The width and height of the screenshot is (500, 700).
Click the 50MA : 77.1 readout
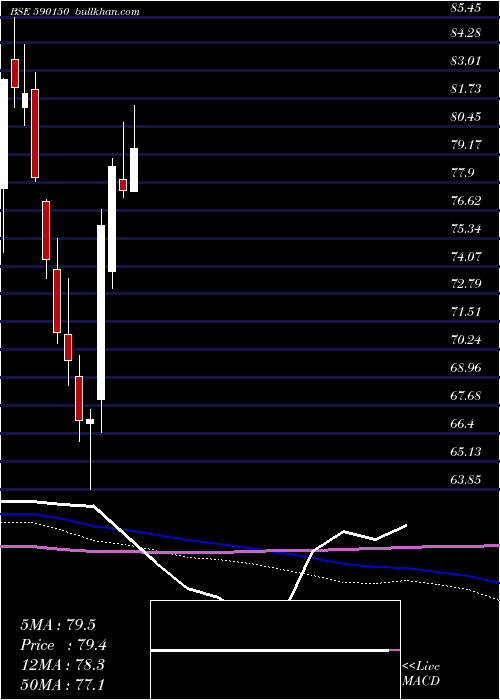click(x=62, y=684)
